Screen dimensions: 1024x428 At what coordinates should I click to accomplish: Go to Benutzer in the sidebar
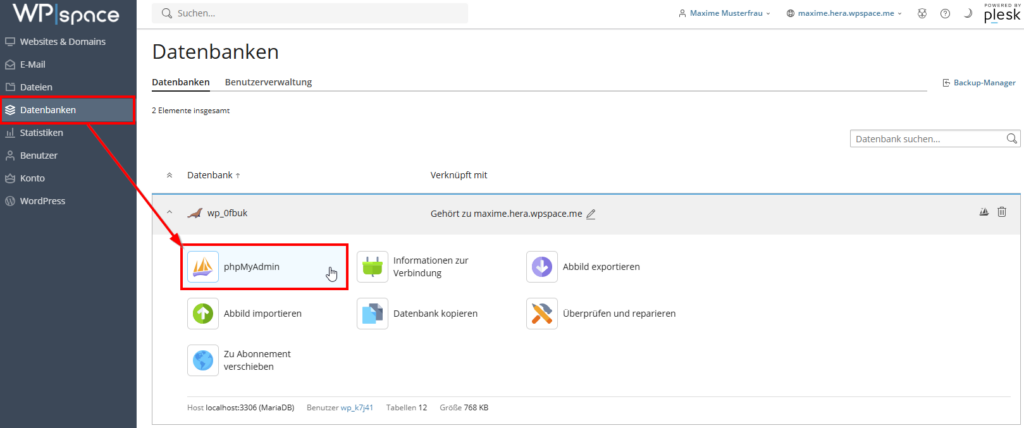click(x=69, y=156)
